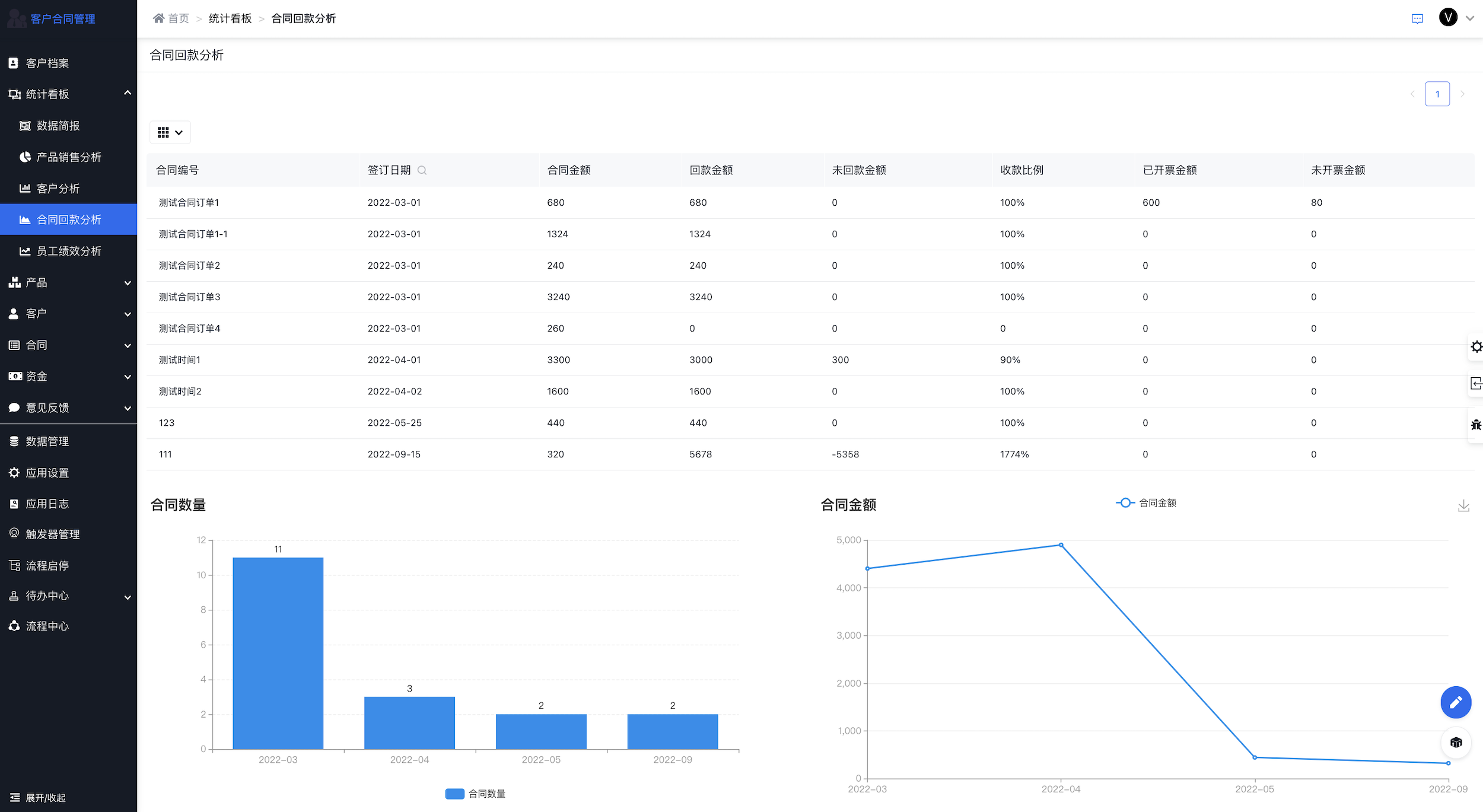Click the exit icon on right edge
The width and height of the screenshot is (1483, 812).
tap(1476, 384)
